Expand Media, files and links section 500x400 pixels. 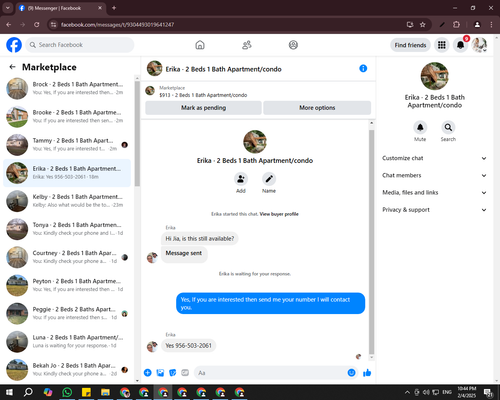tap(434, 192)
